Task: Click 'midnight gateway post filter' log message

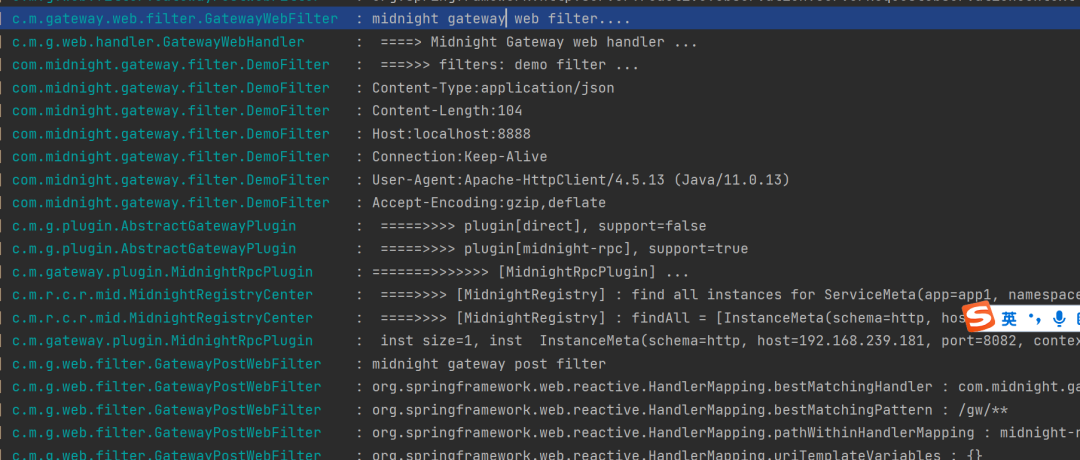Action: (x=489, y=364)
